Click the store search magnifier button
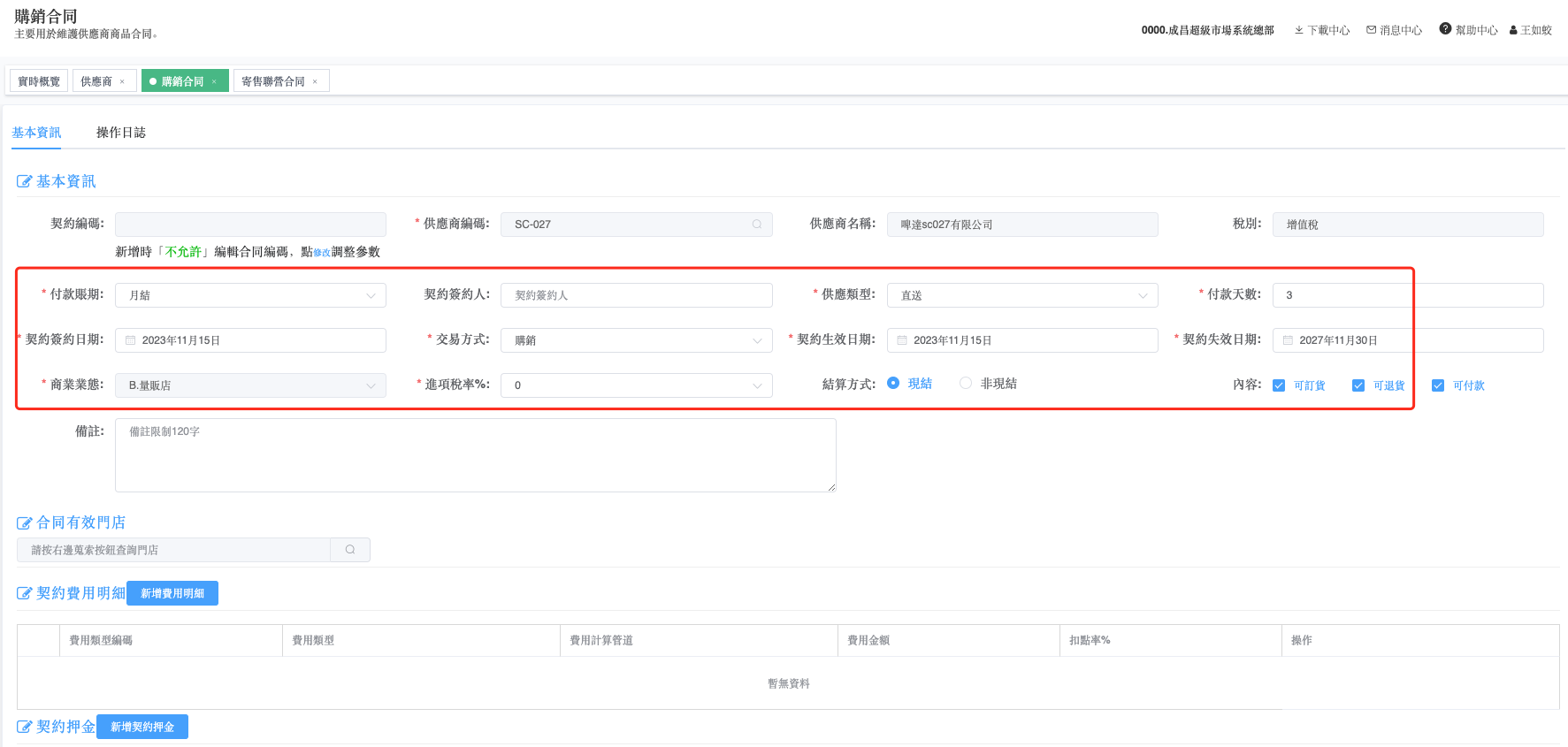The height and width of the screenshot is (747, 1568). pos(350,550)
